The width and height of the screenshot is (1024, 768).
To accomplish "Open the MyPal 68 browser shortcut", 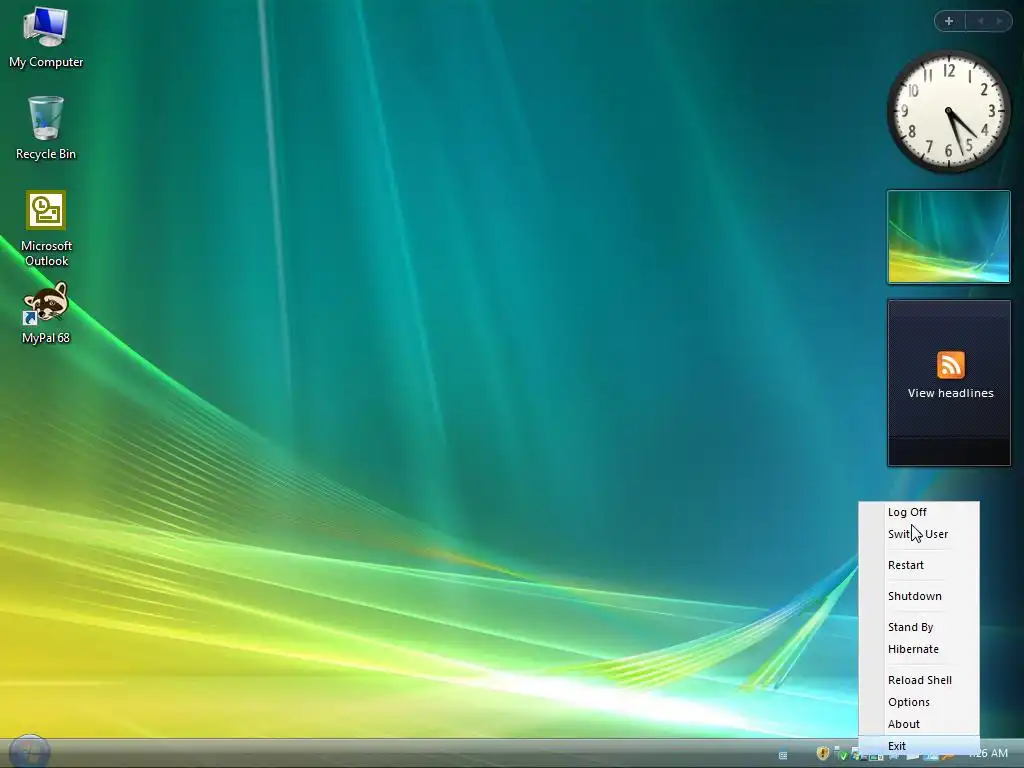I will [x=46, y=313].
